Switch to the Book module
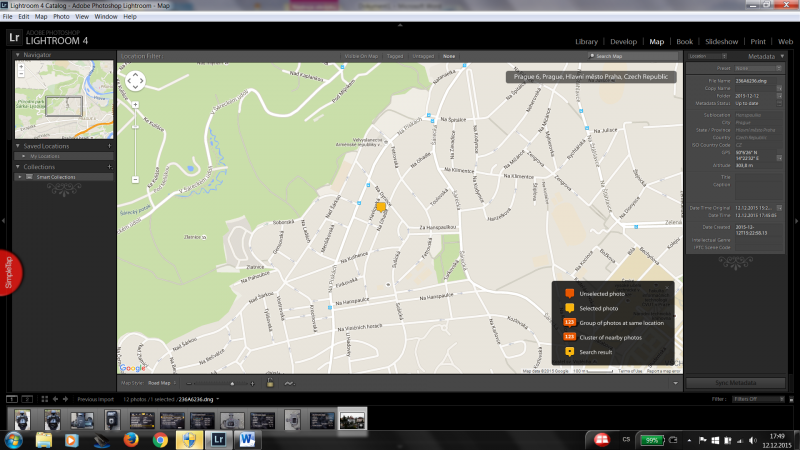 click(x=684, y=42)
